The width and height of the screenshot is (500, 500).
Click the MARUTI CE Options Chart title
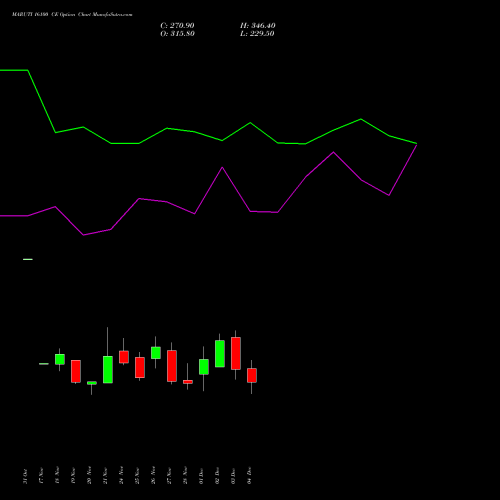pyautogui.click(x=72, y=15)
